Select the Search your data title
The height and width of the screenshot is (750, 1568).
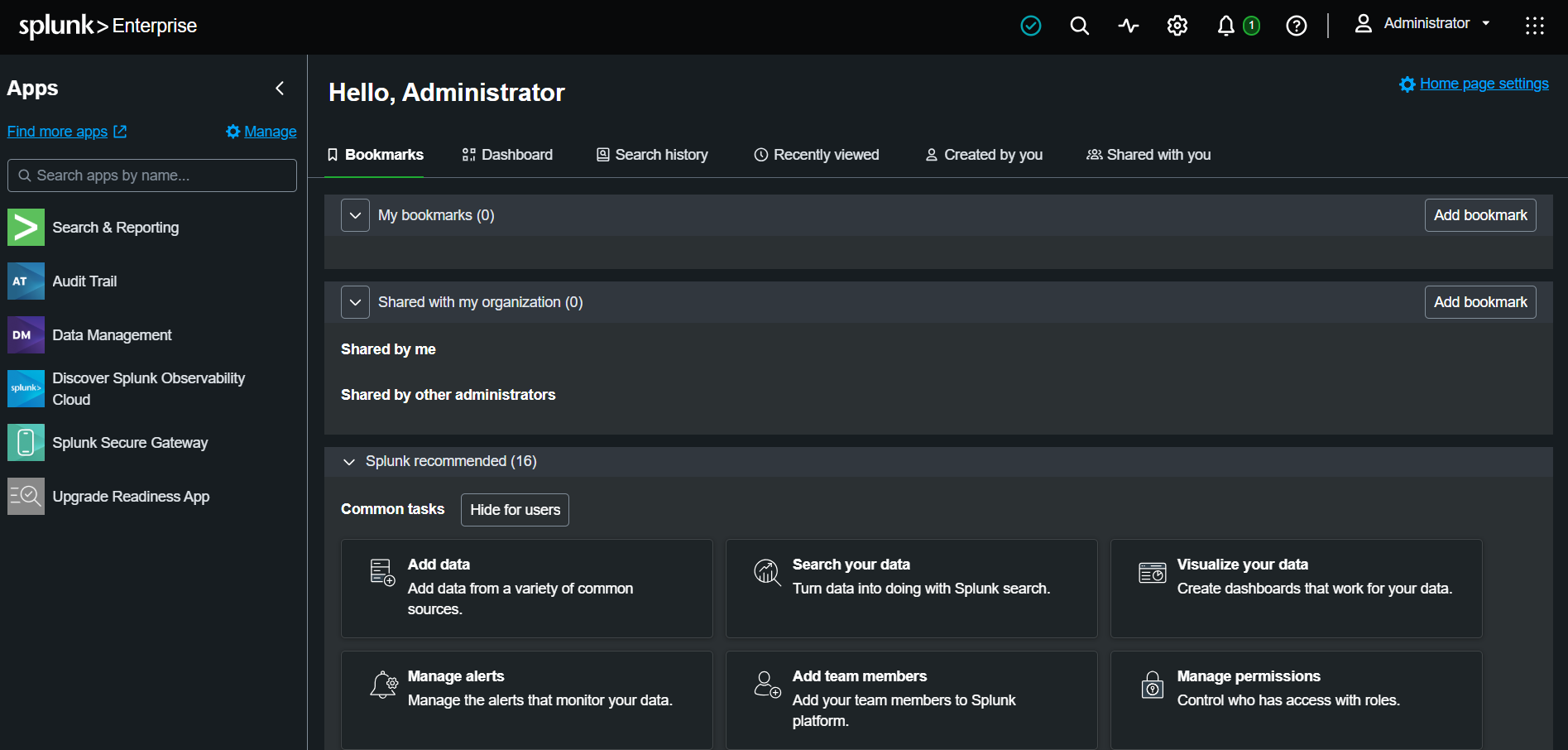[x=851, y=565]
